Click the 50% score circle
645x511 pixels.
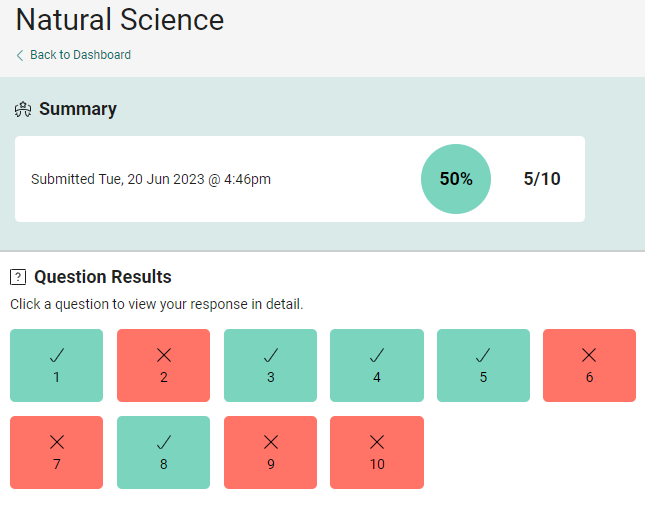(x=456, y=179)
